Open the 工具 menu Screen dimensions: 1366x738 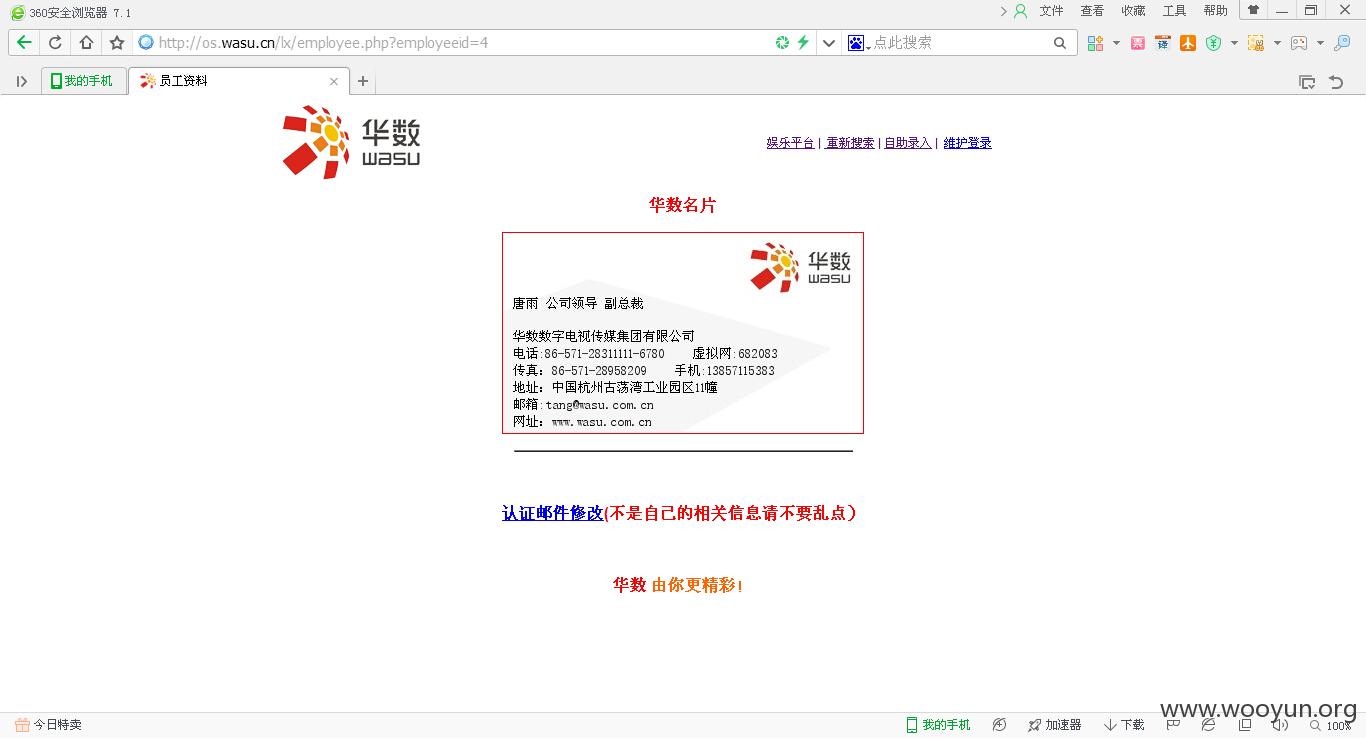click(x=1174, y=11)
